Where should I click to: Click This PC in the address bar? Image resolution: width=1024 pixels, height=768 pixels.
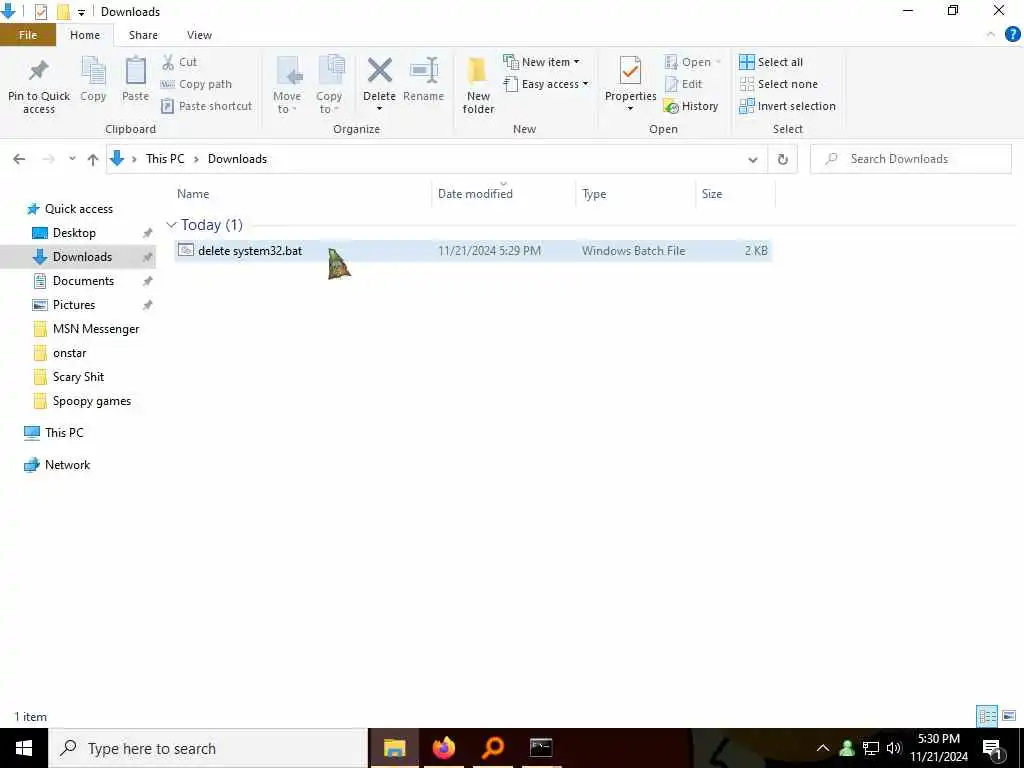click(165, 159)
